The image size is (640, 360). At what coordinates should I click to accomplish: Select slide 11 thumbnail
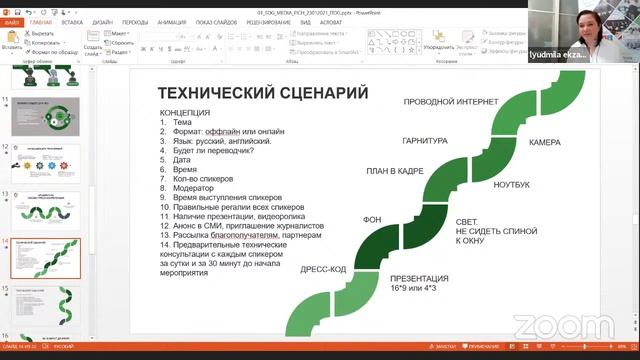point(45,117)
